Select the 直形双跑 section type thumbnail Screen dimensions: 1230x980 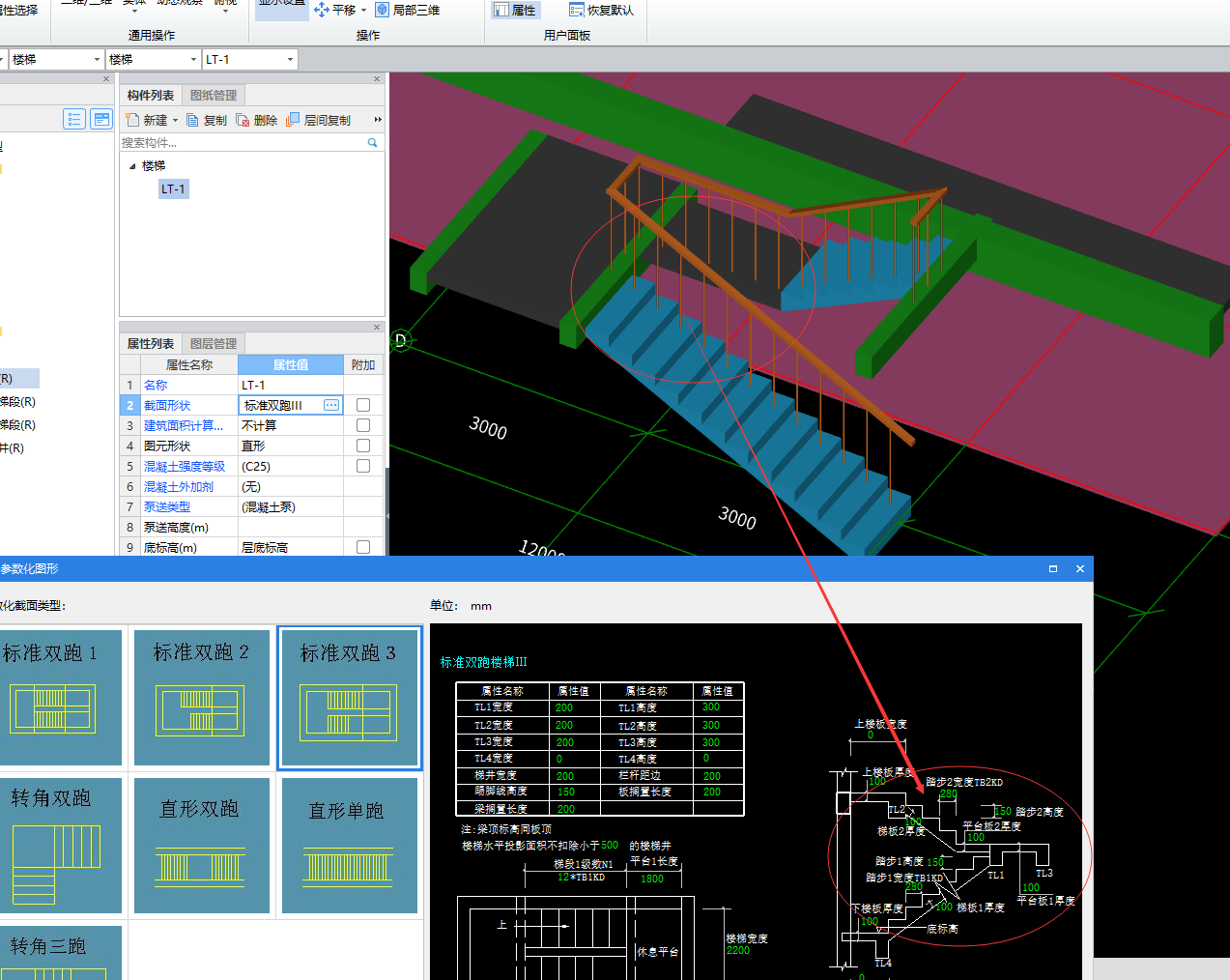pos(202,845)
